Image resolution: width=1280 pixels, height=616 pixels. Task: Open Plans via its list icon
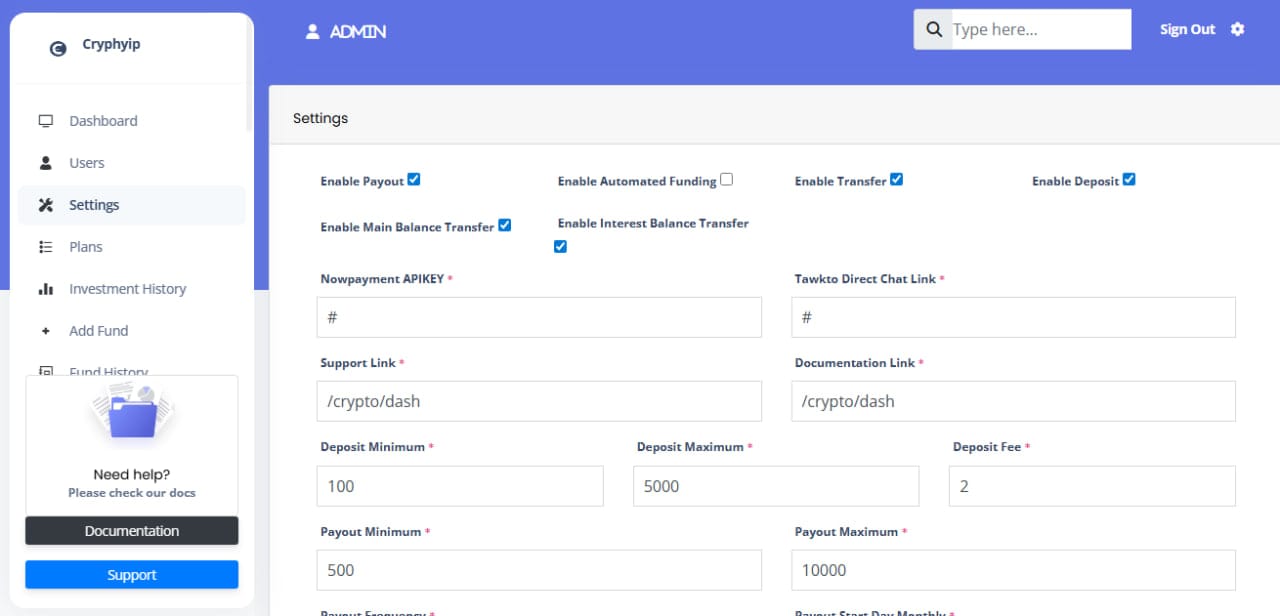(45, 246)
